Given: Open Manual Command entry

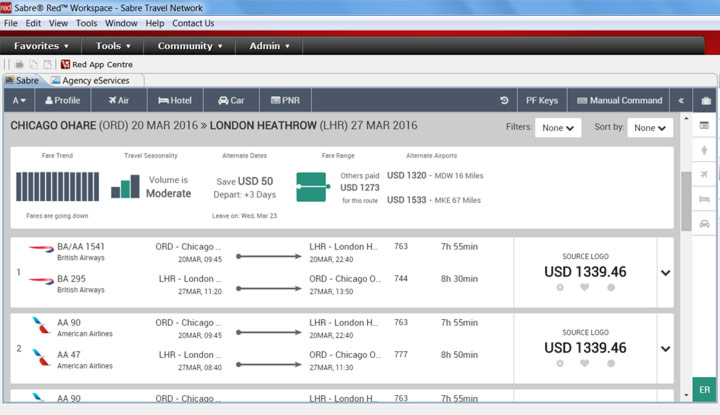Looking at the screenshot, I should click(x=619, y=101).
